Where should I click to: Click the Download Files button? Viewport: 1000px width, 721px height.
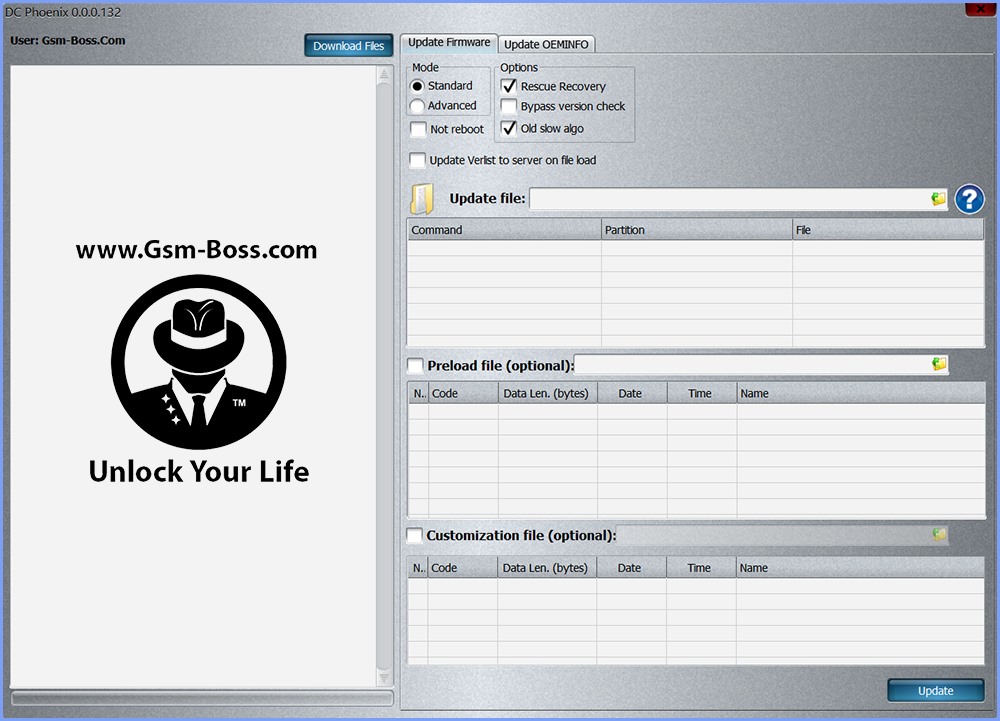(x=348, y=46)
